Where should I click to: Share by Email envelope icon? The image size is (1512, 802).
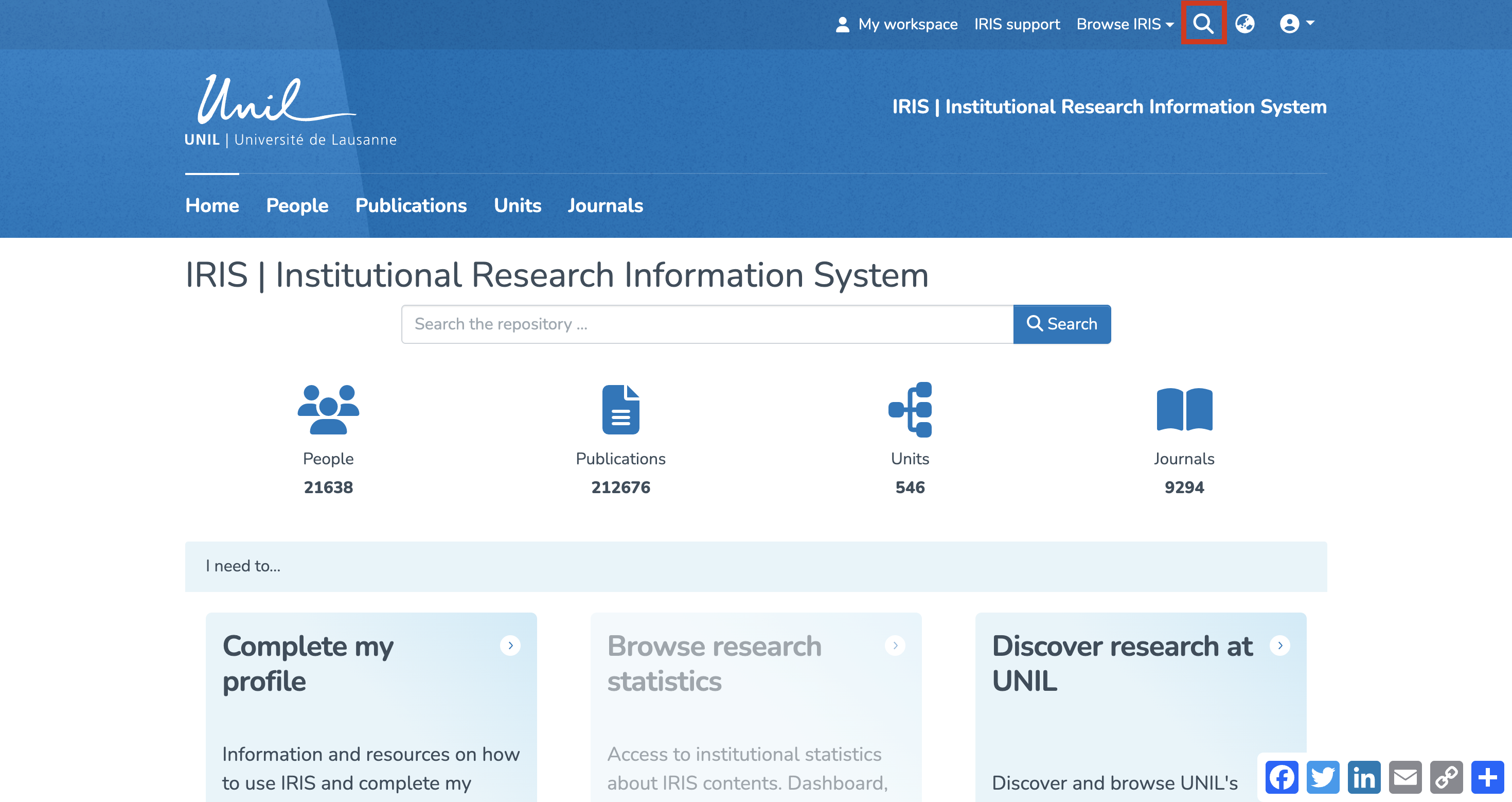point(1405,777)
